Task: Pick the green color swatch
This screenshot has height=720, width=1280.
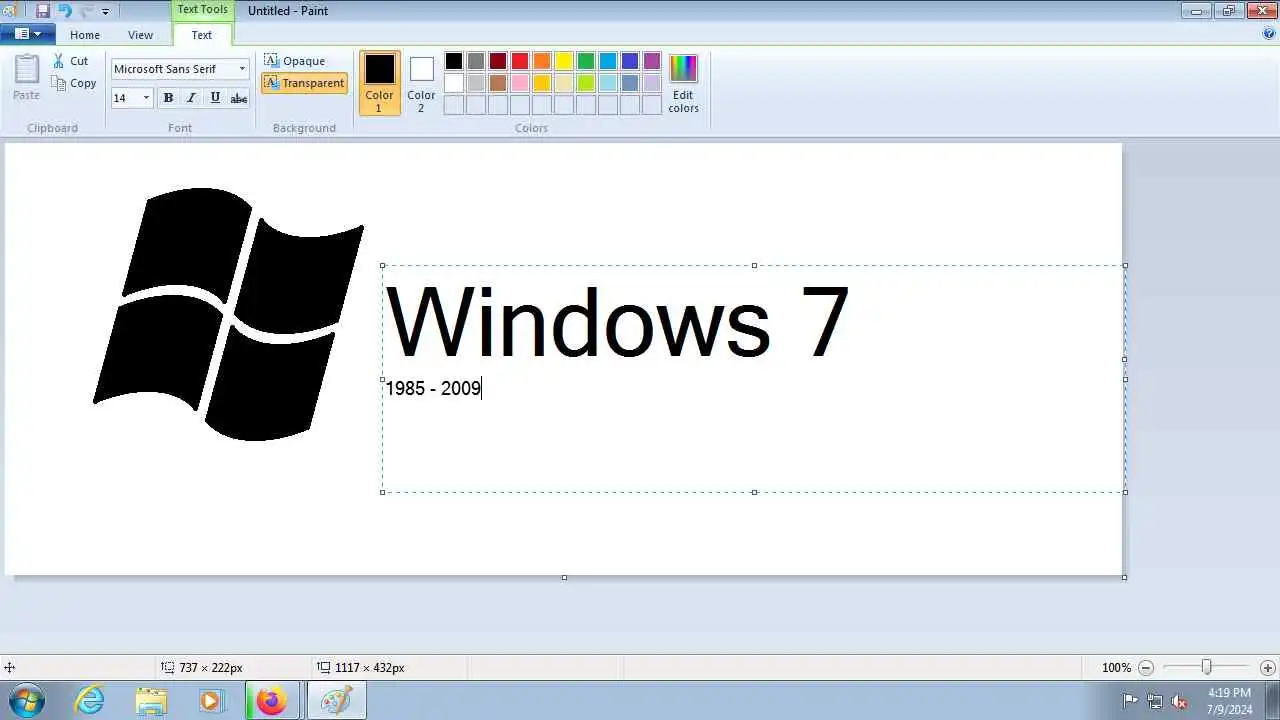Action: coord(586,61)
